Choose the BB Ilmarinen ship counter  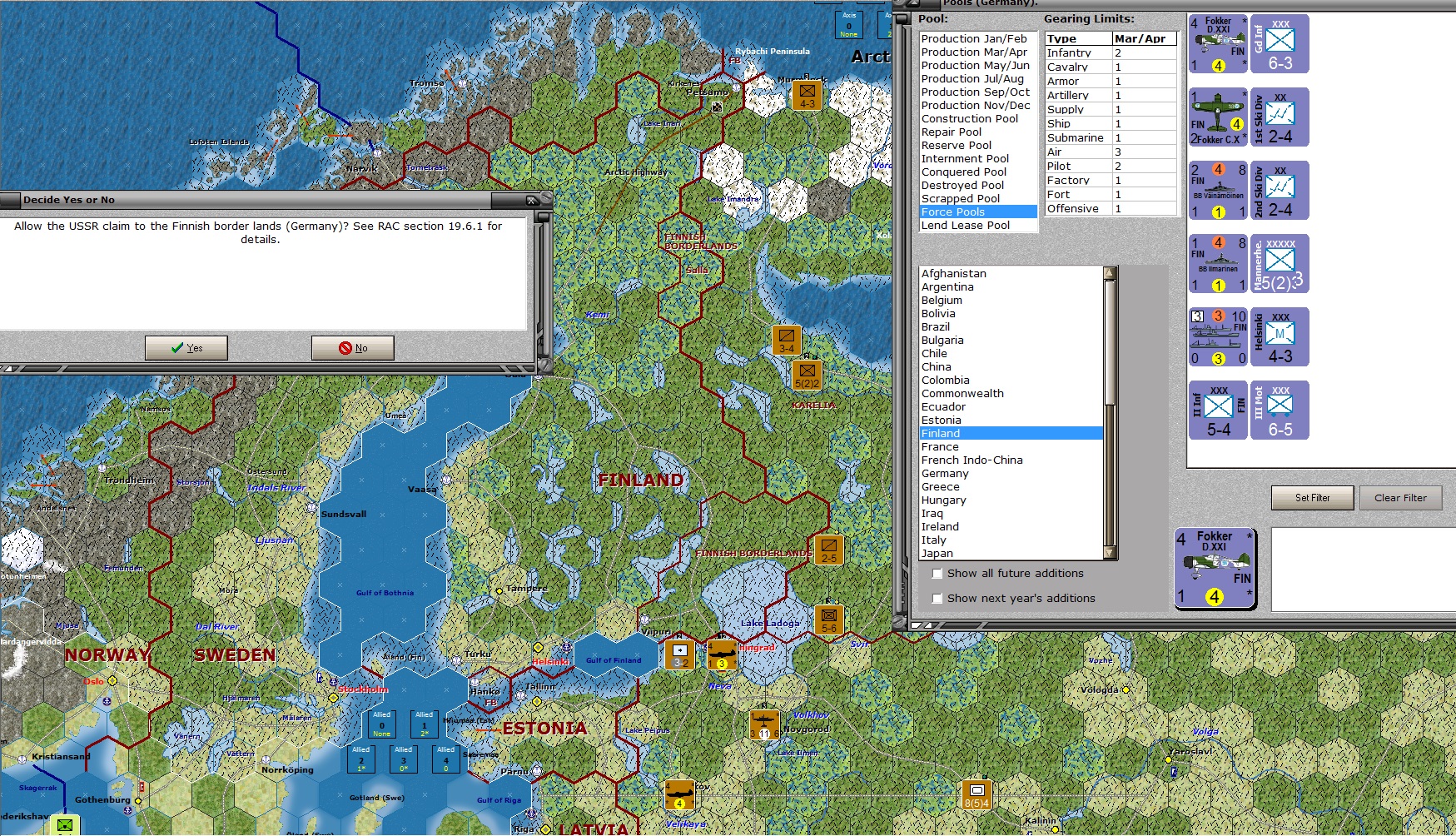pos(1218,264)
